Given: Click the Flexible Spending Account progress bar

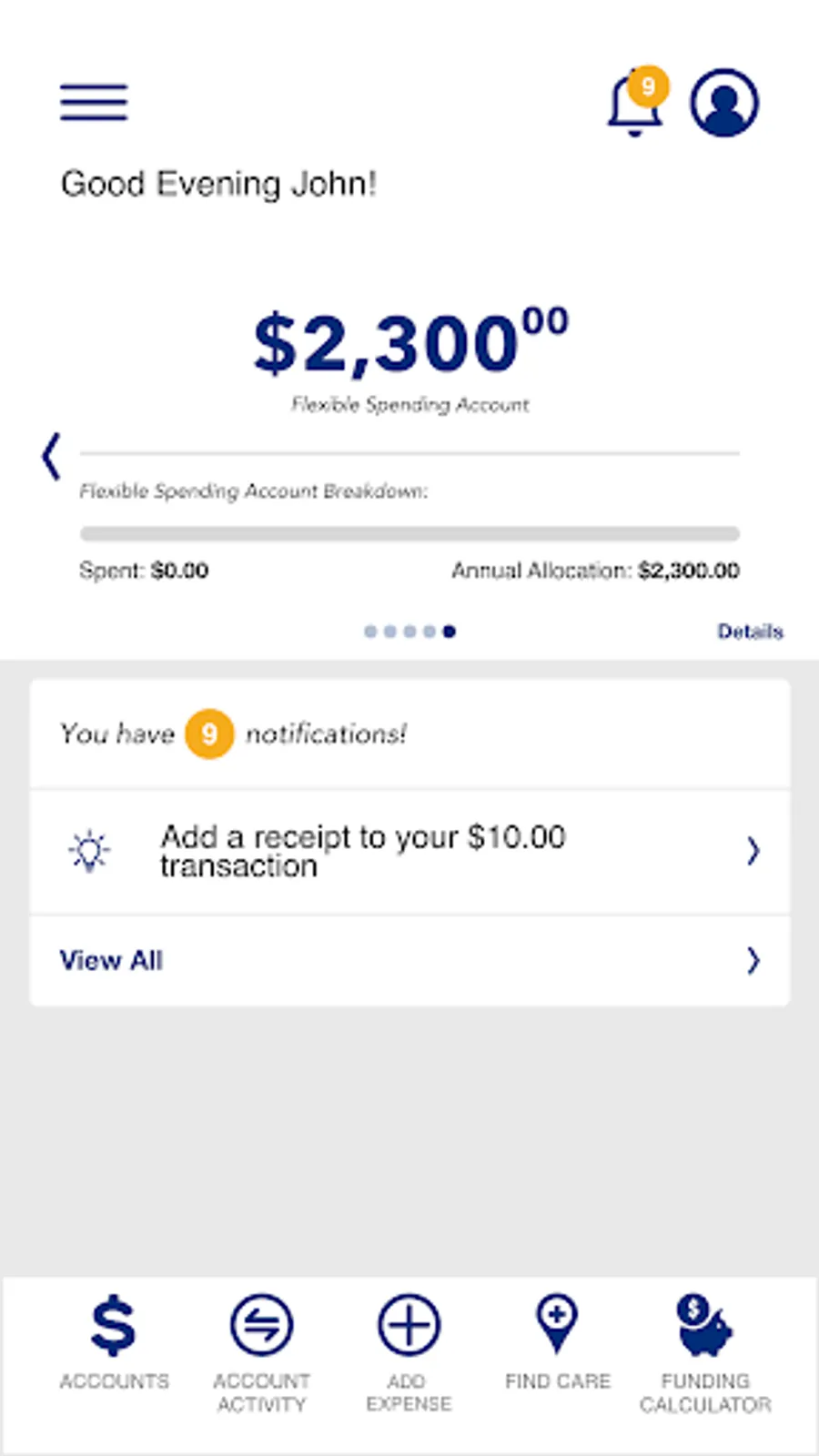Looking at the screenshot, I should click(x=409, y=534).
